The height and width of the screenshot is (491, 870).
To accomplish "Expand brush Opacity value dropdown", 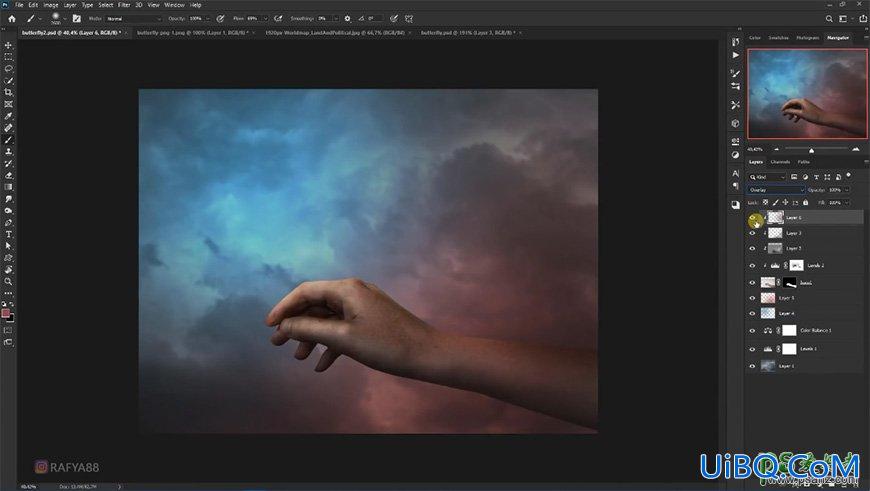I will tap(208, 18).
